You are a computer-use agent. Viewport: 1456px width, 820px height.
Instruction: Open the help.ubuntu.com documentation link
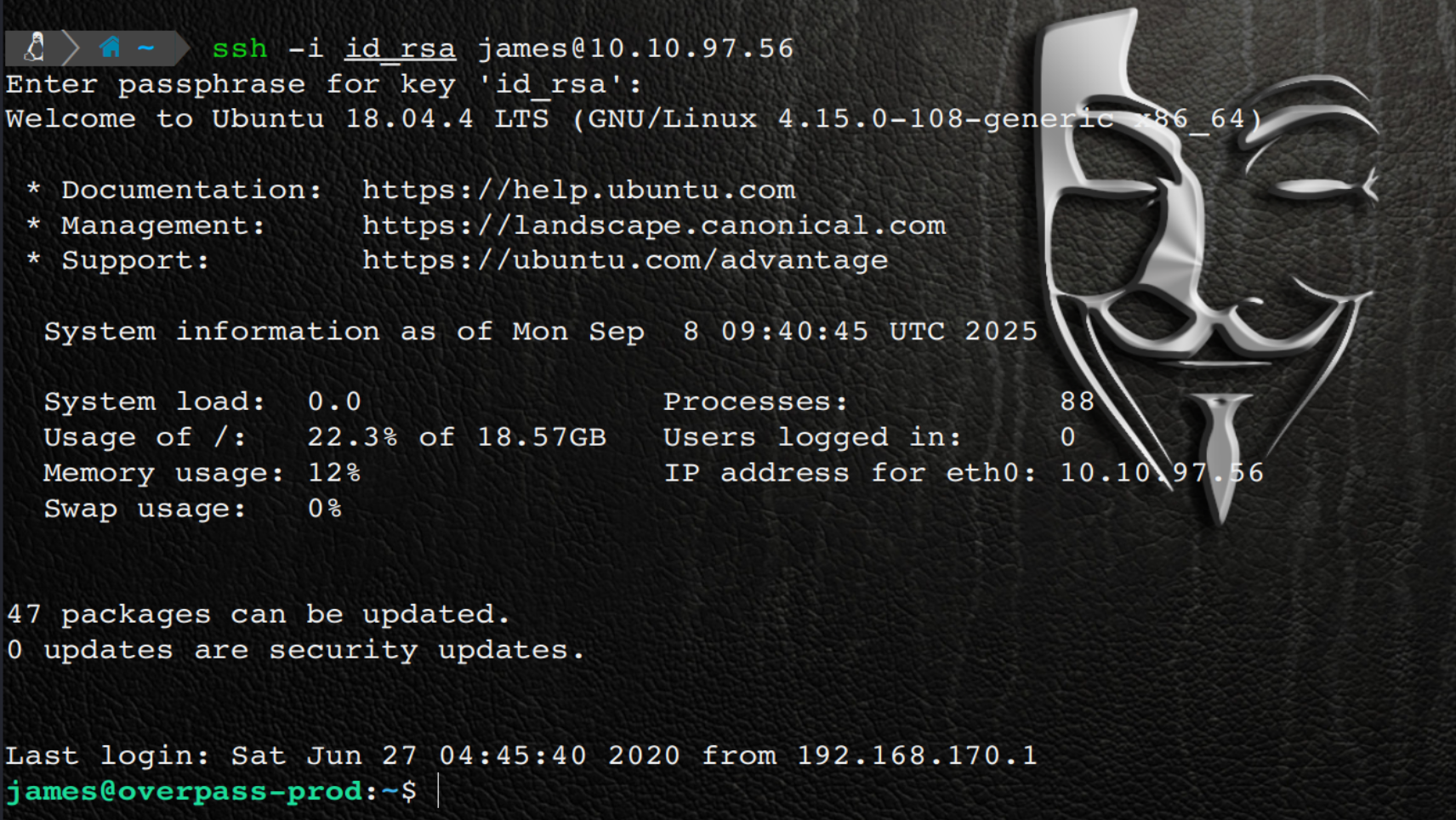(x=578, y=190)
